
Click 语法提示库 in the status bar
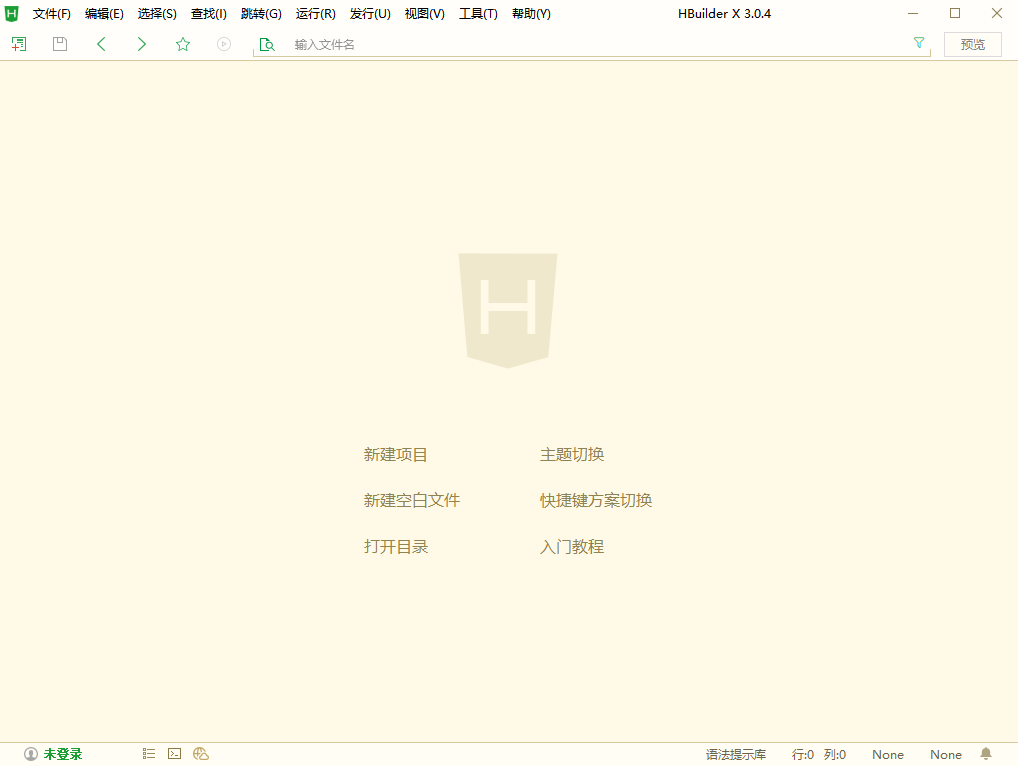736,754
